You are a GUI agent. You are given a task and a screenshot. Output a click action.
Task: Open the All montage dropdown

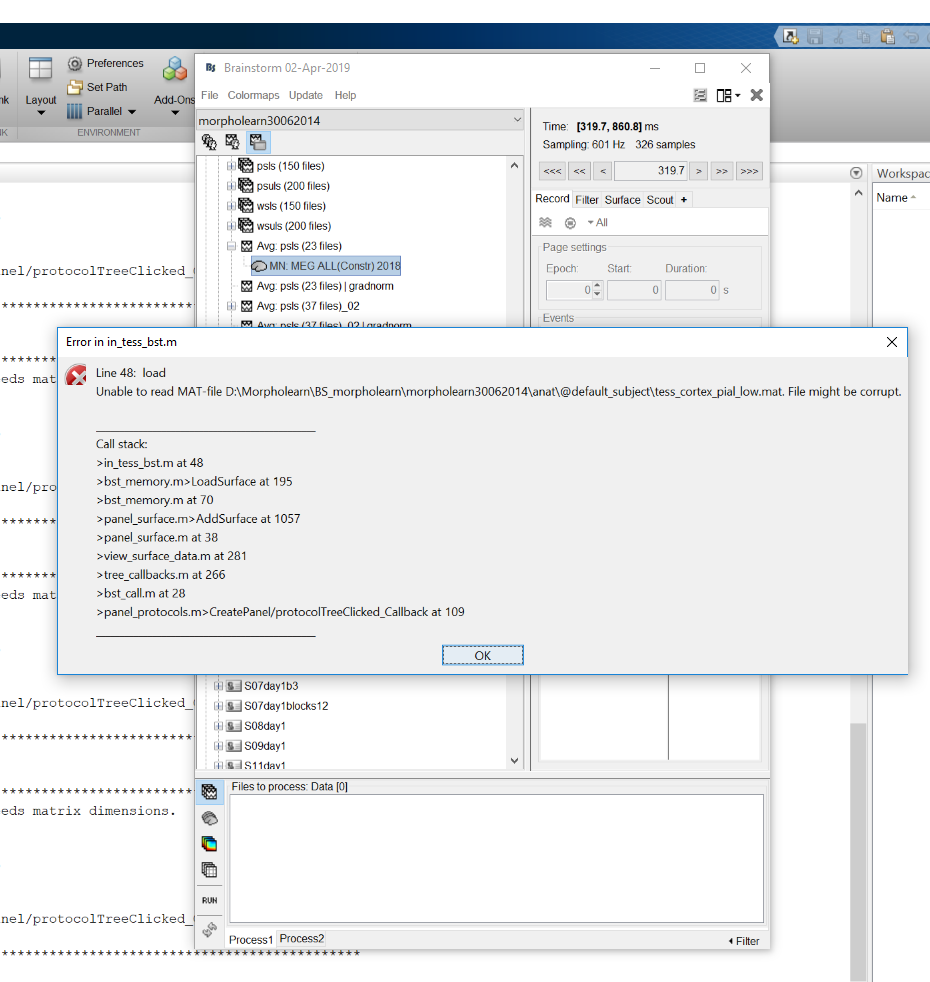(597, 222)
